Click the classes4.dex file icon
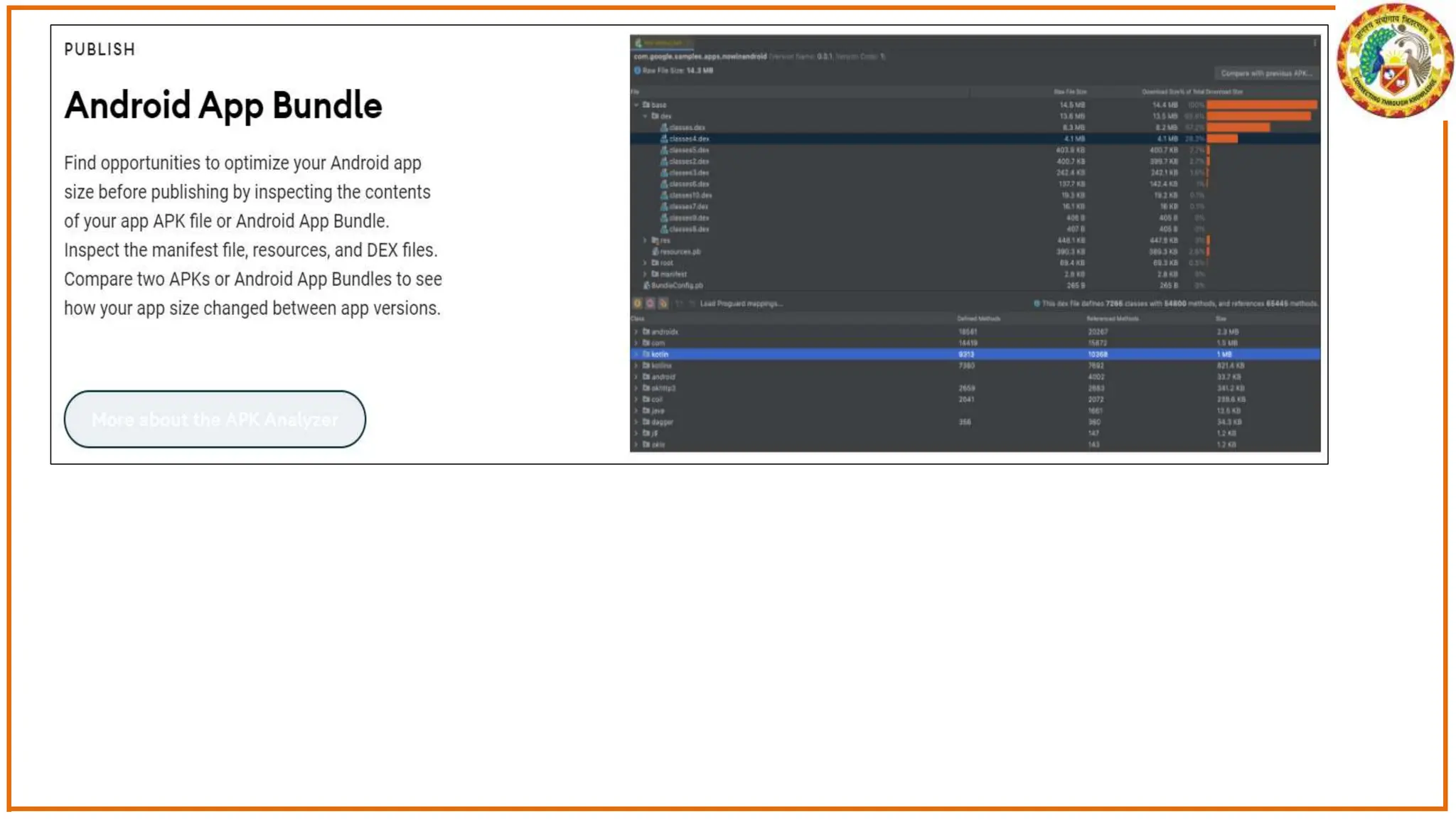The width and height of the screenshot is (1456, 819). 664,139
